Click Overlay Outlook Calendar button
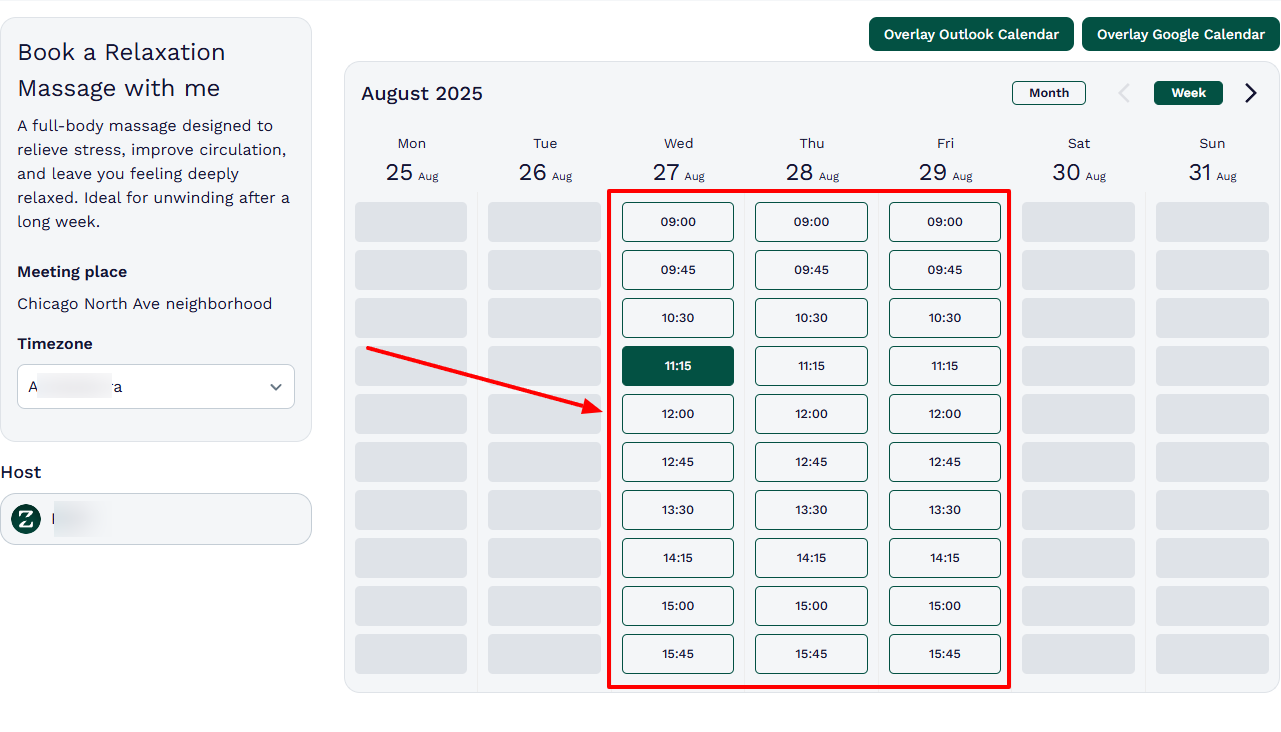The height and width of the screenshot is (732, 1281). [970, 34]
